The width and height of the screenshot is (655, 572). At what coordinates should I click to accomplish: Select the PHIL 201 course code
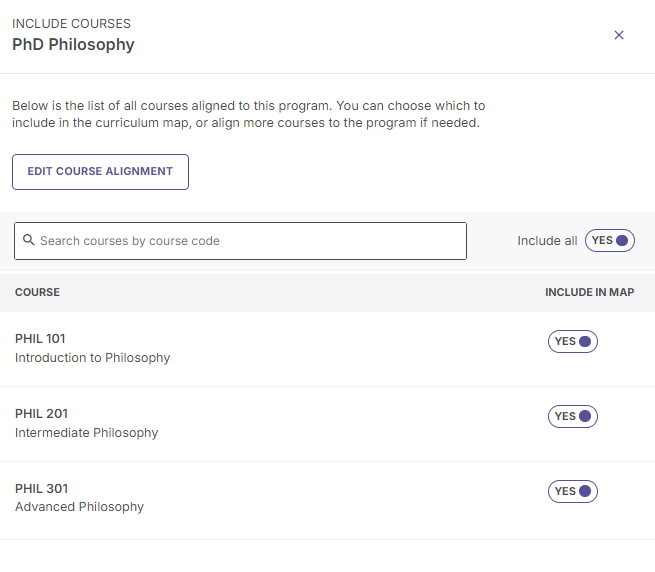point(41,414)
